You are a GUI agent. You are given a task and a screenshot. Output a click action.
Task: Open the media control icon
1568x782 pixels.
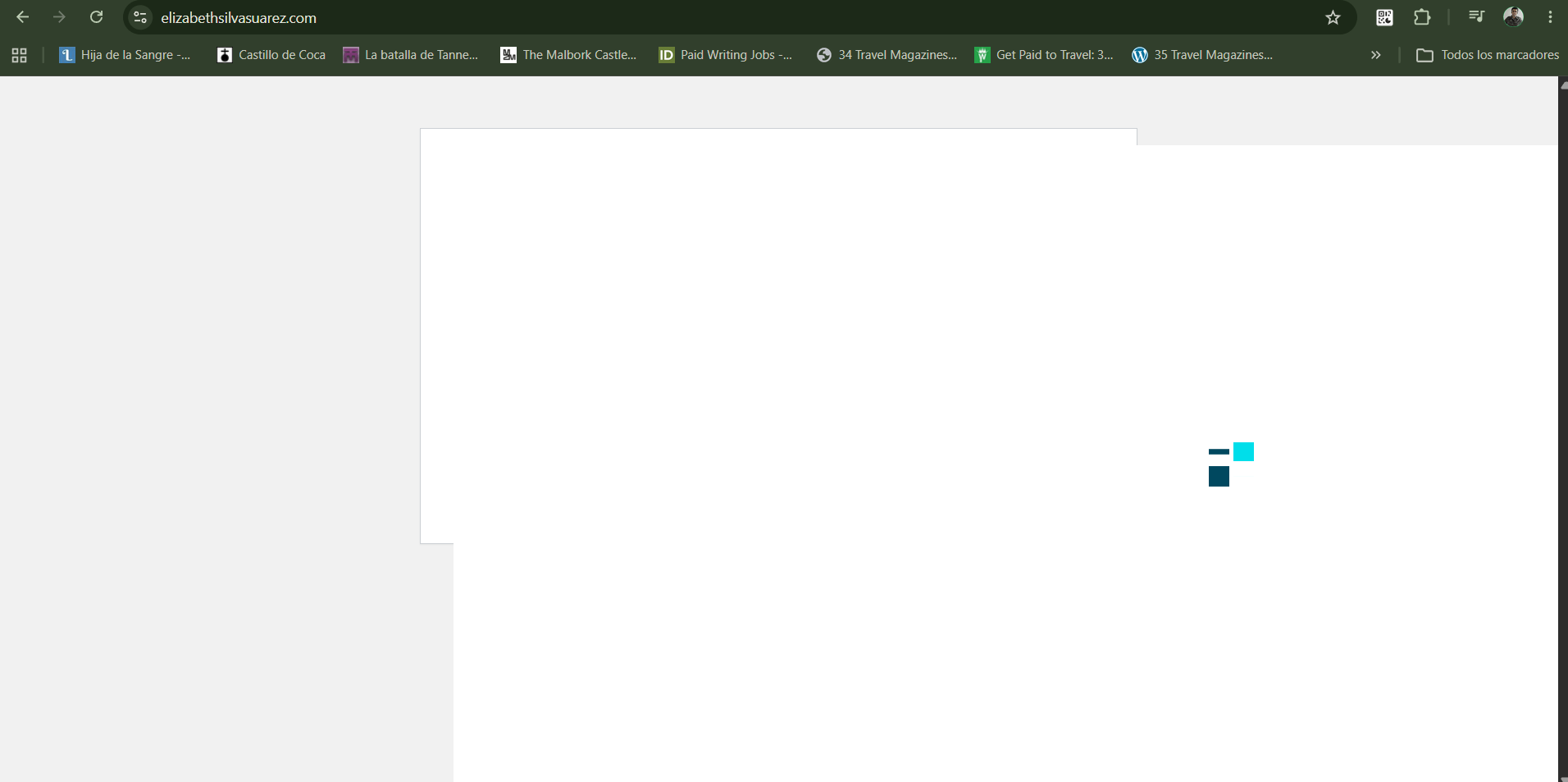click(x=1476, y=17)
